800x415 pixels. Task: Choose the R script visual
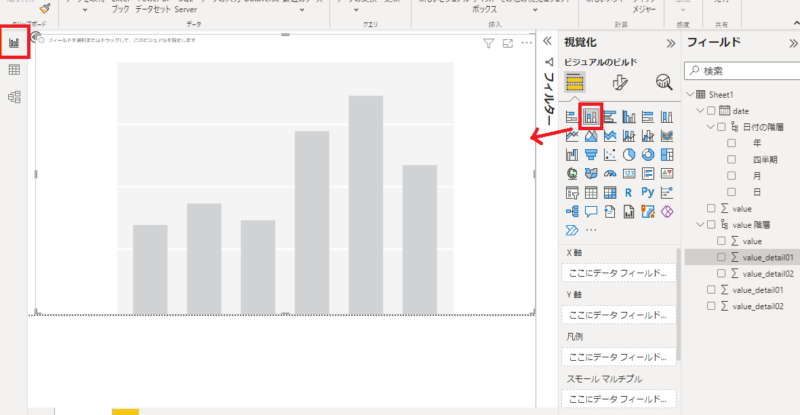coord(629,192)
